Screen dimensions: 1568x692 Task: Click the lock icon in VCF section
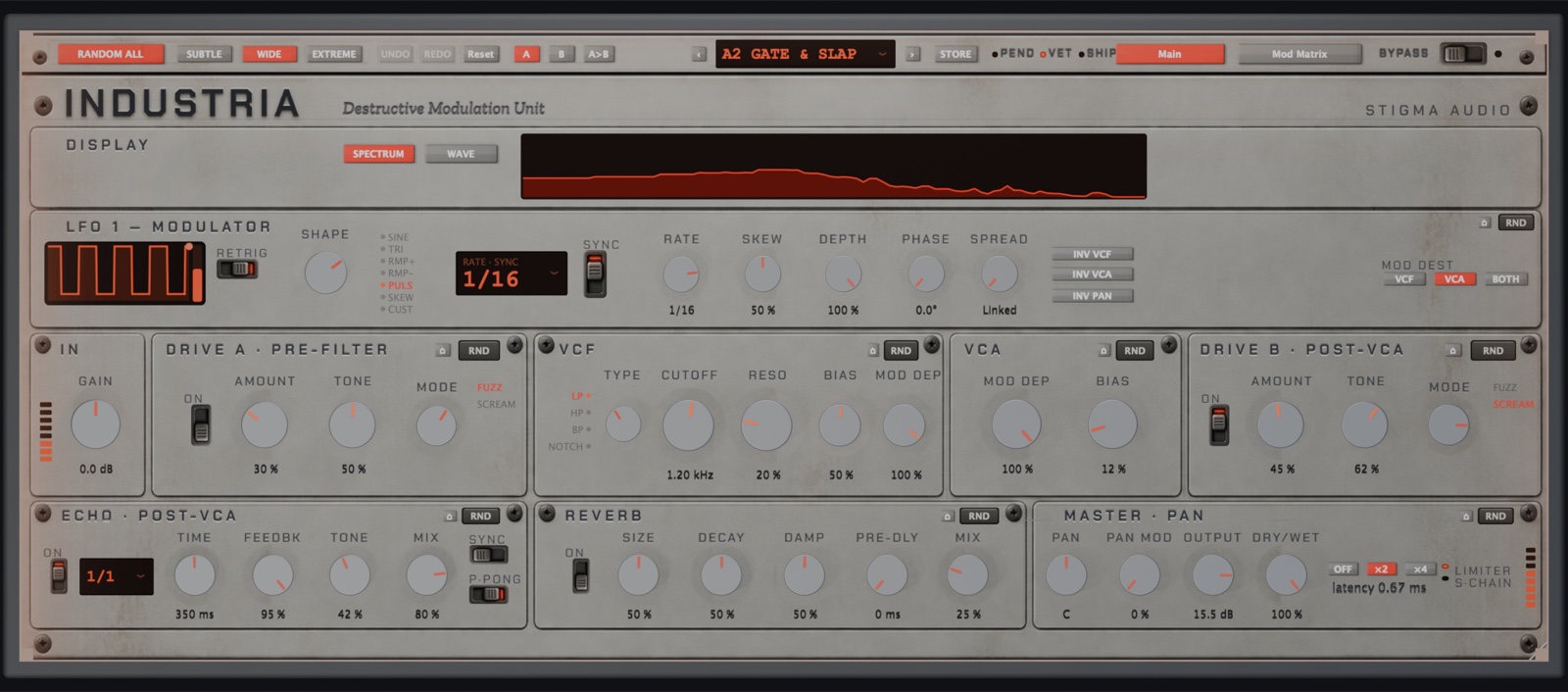point(872,351)
